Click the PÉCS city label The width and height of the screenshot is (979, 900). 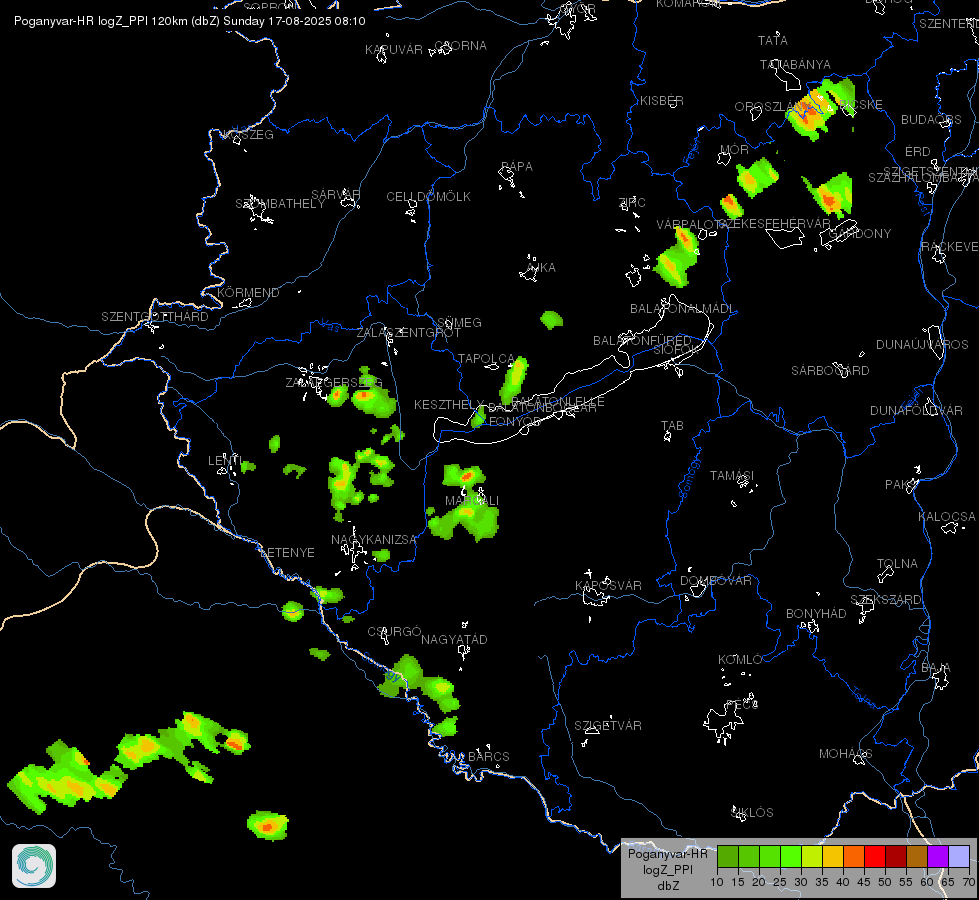[x=742, y=705]
